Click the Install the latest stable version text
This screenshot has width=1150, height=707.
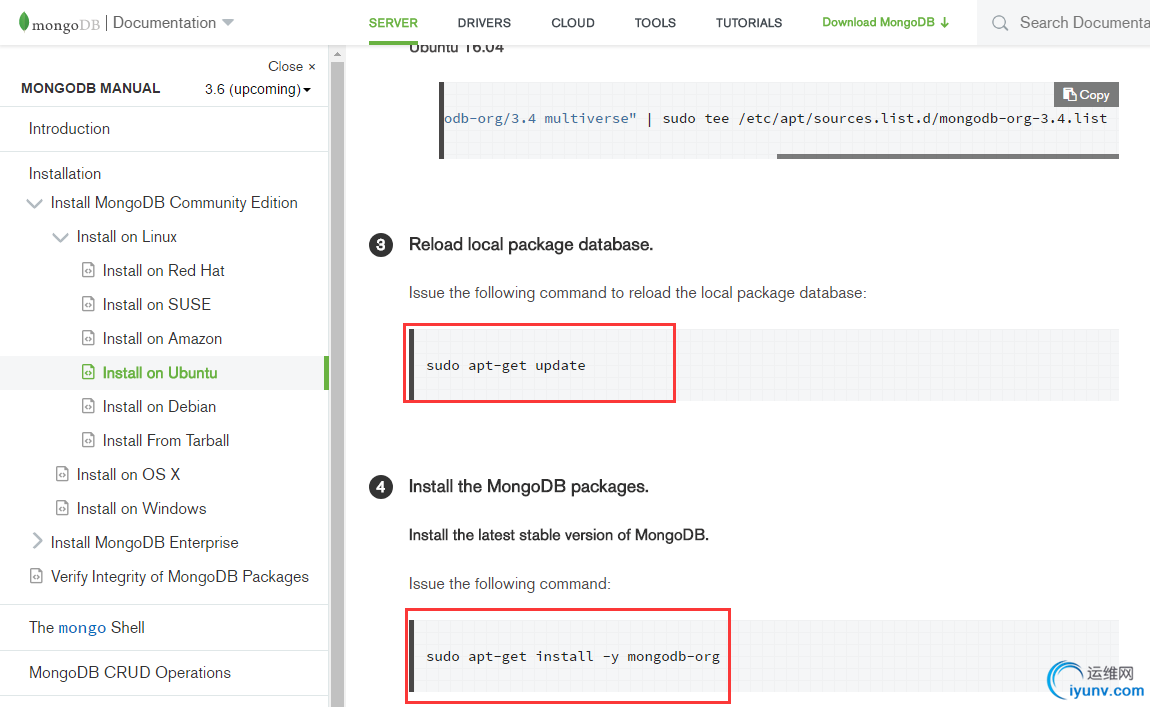pos(559,535)
